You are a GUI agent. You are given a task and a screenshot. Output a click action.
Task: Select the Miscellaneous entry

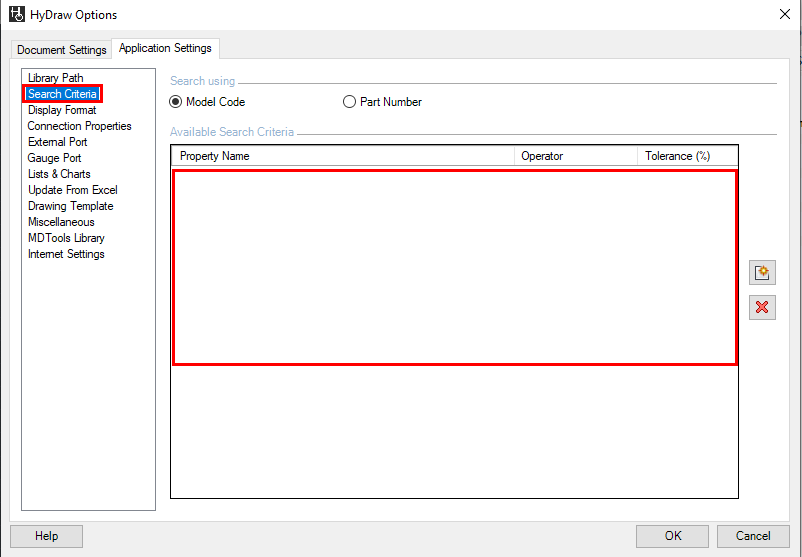click(x=61, y=222)
